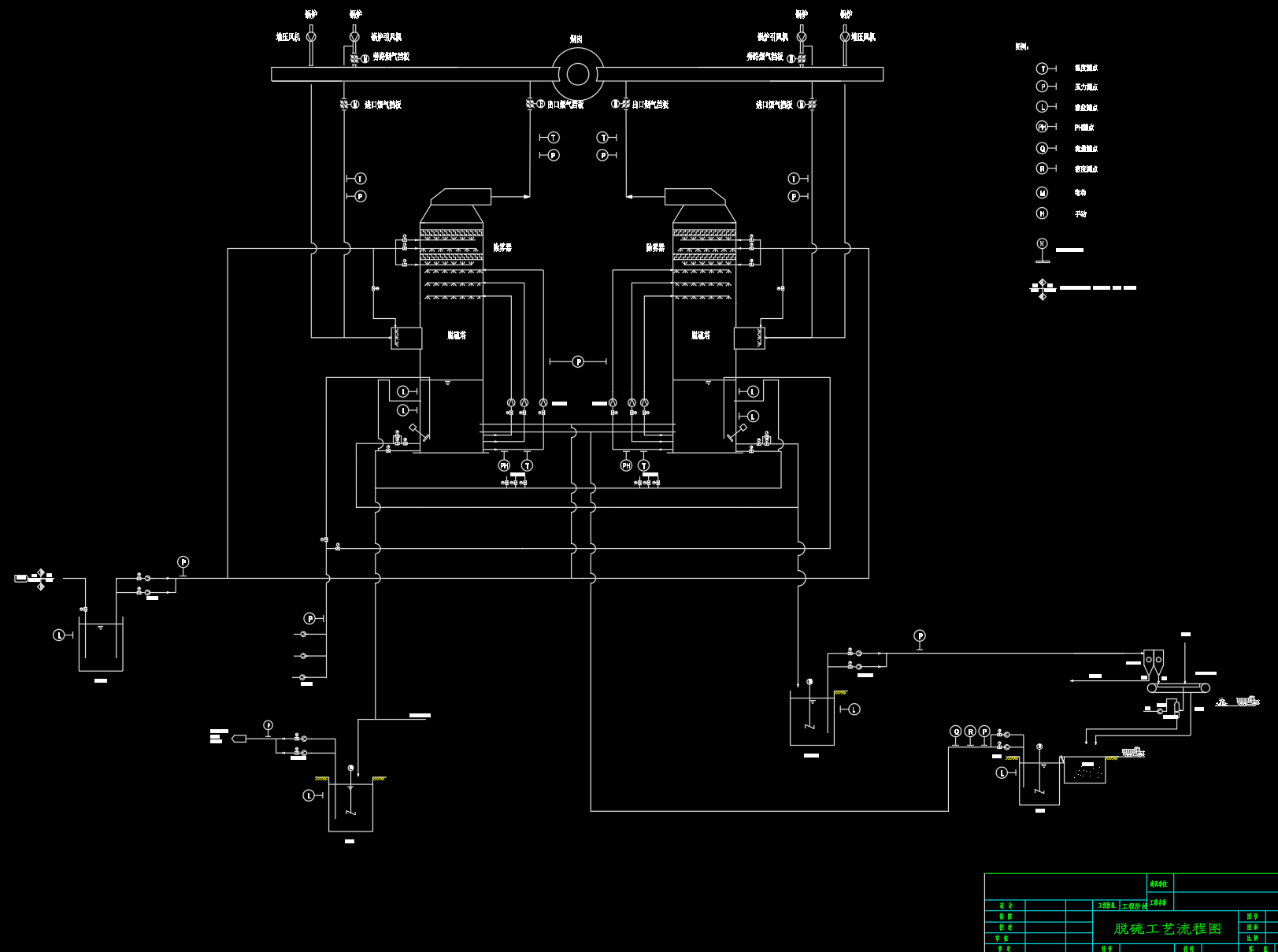
Task: Click the Q flow gauge near lower-right tank
Action: tap(957, 732)
